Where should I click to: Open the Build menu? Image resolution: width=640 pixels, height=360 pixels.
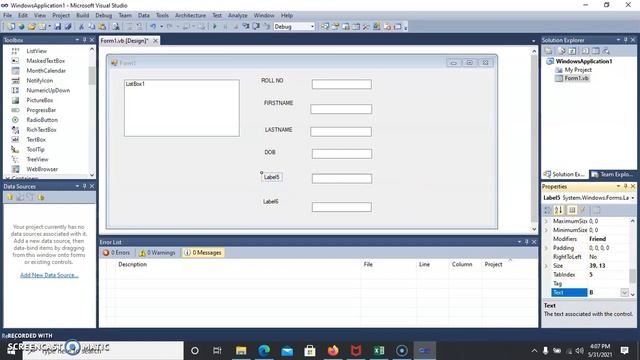pos(82,16)
